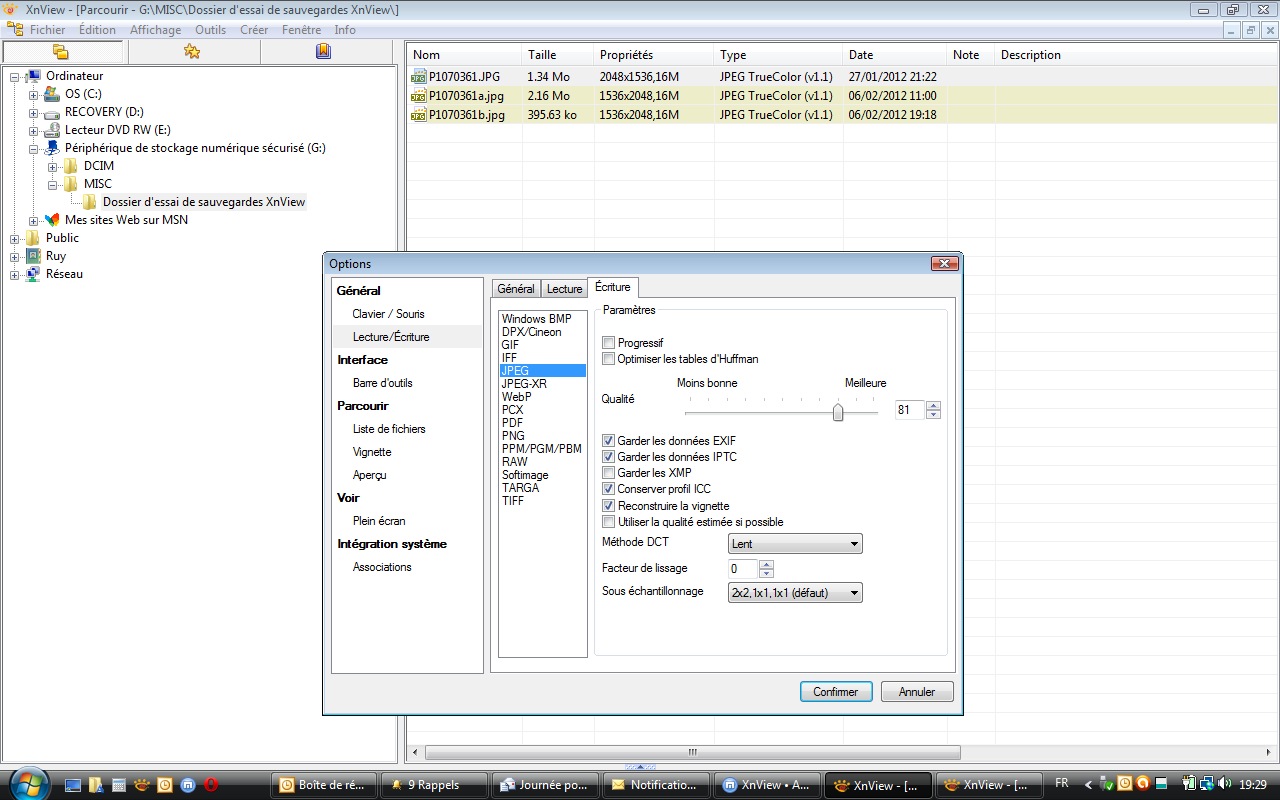1280x800 pixels.
Task: Select PNG in the format list
Action: point(513,436)
